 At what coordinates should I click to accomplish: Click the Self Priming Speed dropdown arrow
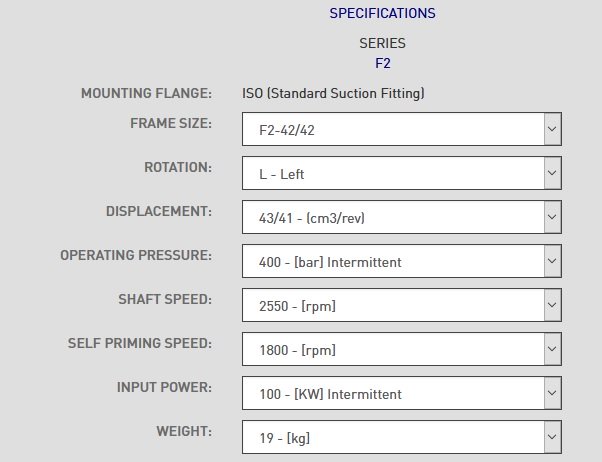[x=551, y=349]
